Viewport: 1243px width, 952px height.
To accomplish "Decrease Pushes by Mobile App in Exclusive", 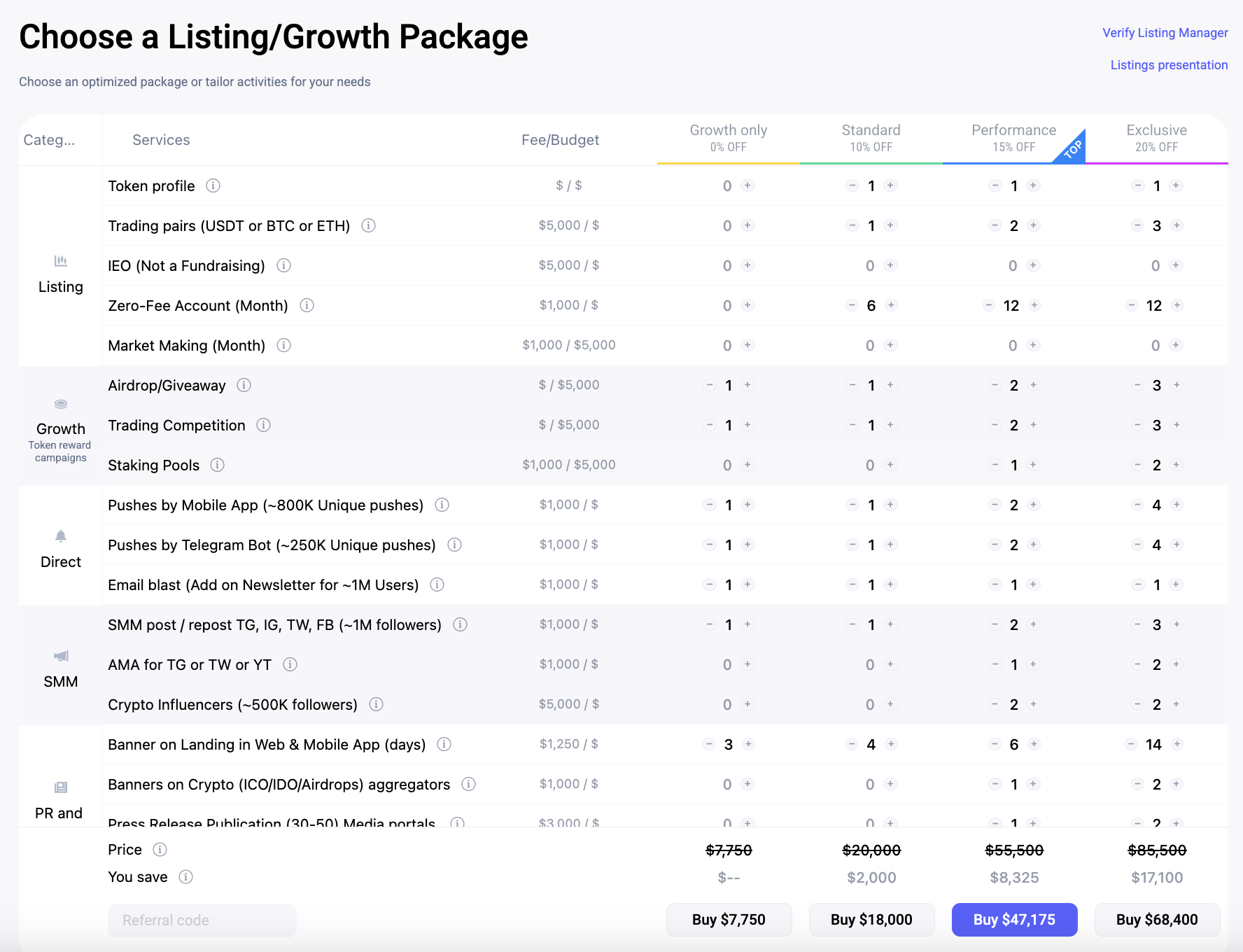I will pyautogui.click(x=1137, y=505).
